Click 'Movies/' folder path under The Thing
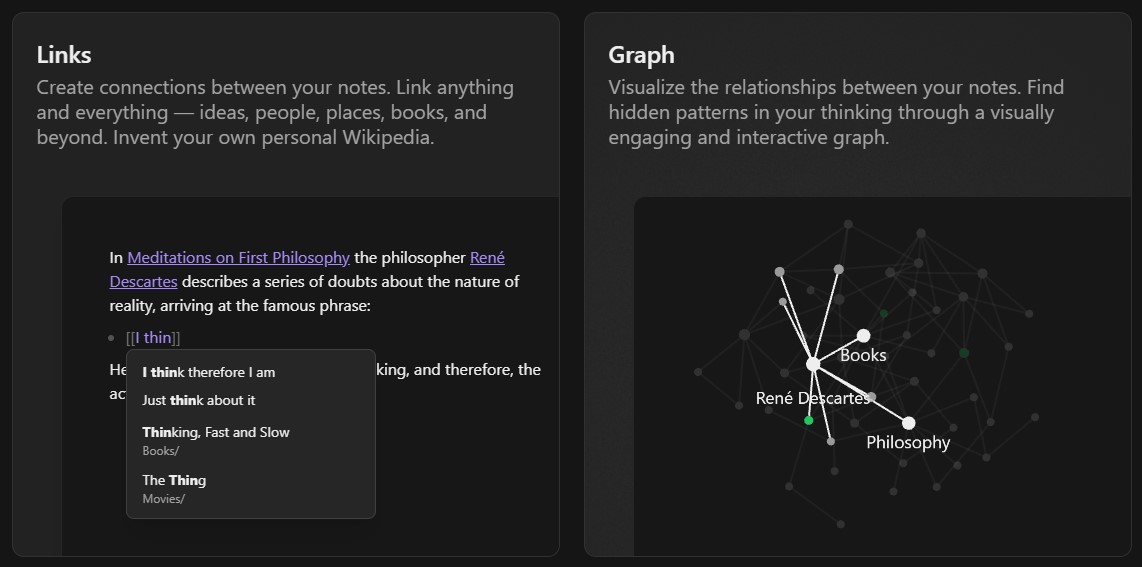 pyautogui.click(x=163, y=499)
